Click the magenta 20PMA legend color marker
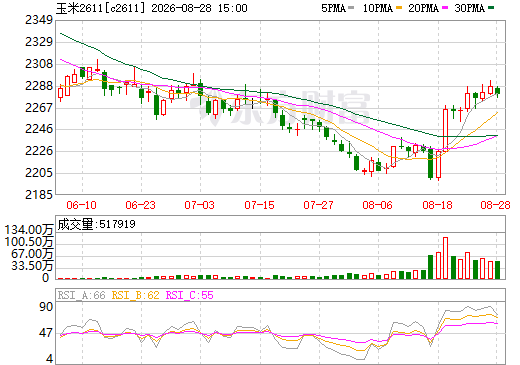520x365 pixels. pos(445,8)
